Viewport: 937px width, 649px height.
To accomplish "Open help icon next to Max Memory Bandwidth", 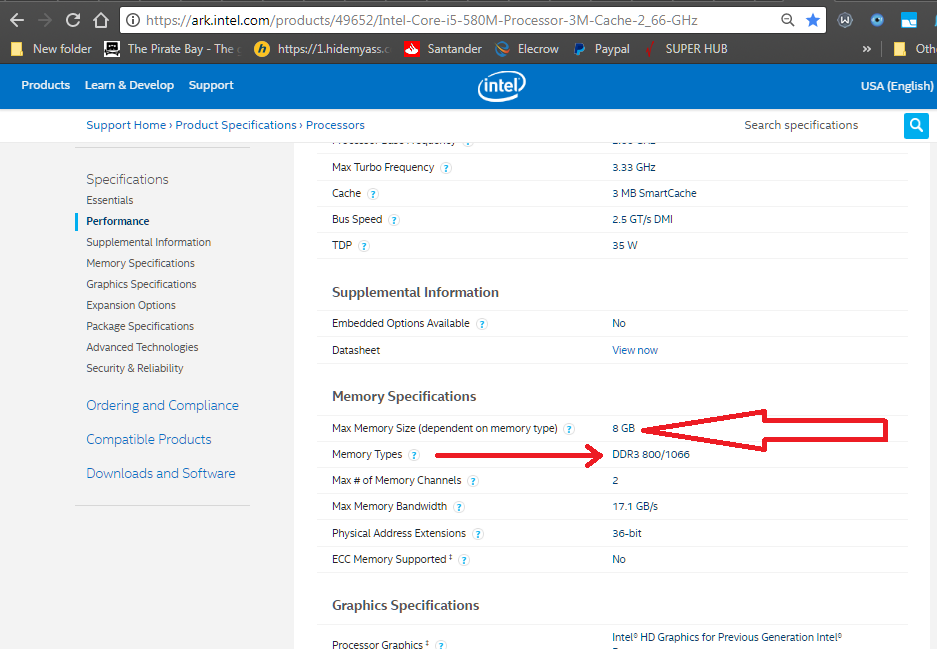I will coord(458,507).
